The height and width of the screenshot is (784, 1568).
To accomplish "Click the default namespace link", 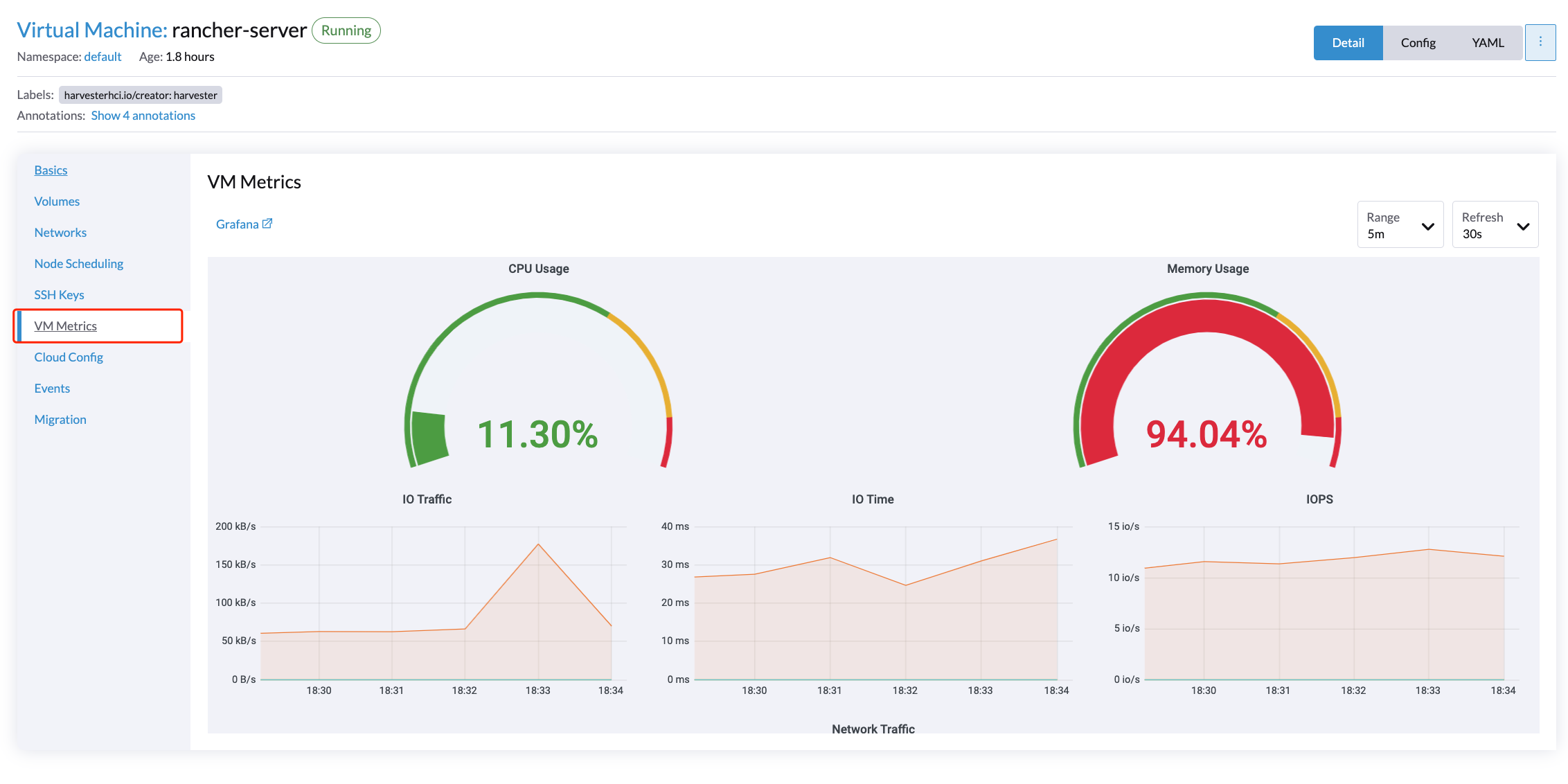I will coord(103,57).
